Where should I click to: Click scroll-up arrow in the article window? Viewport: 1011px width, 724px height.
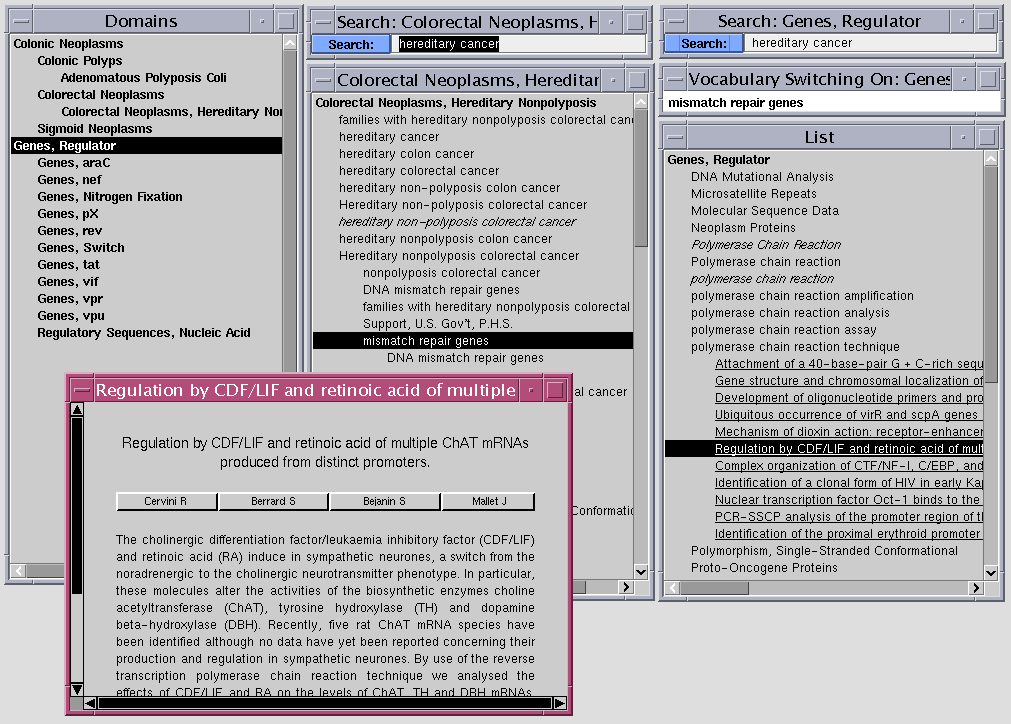pos(76,410)
